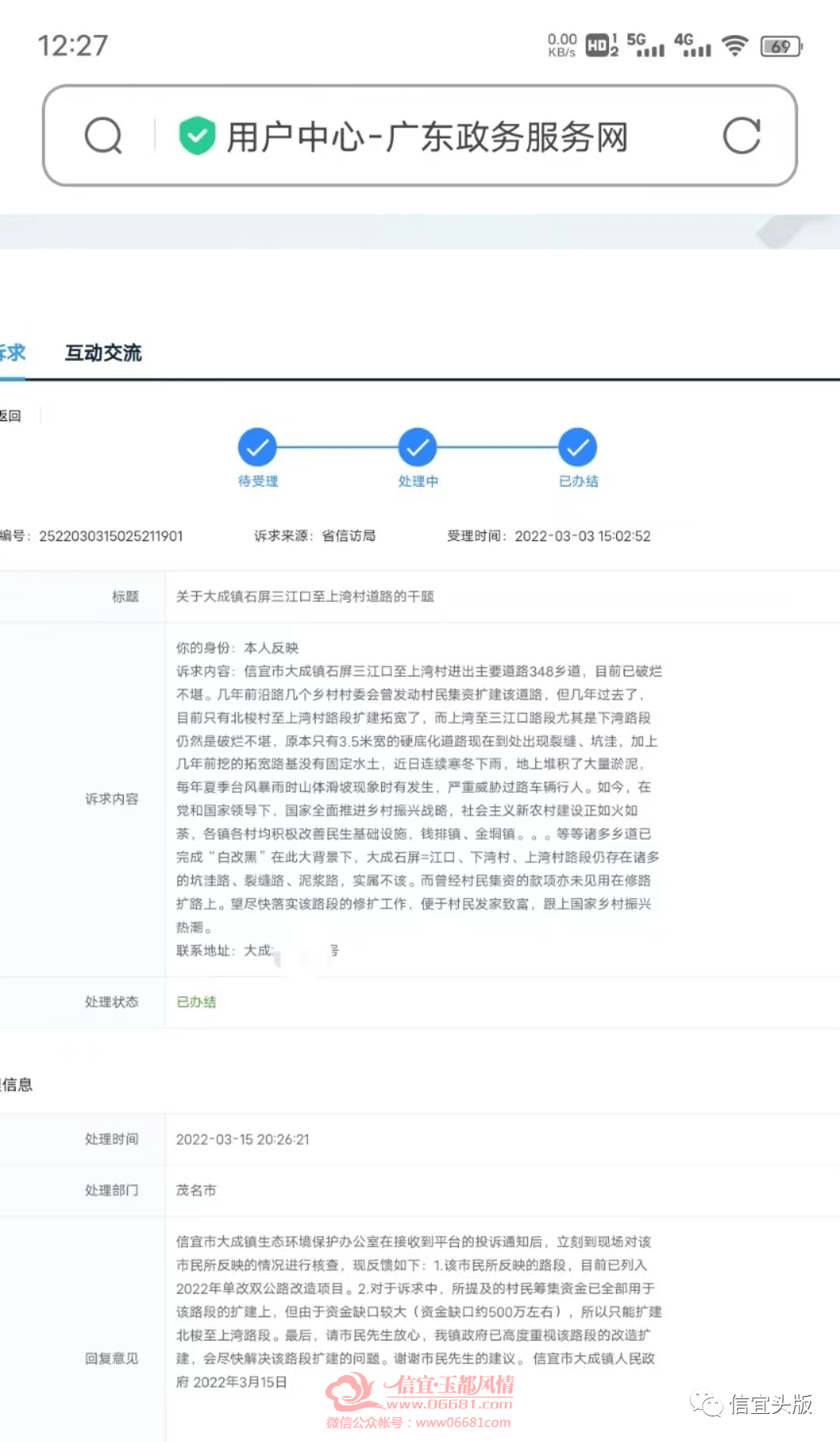Tap the 处理中 step label

[x=418, y=482]
